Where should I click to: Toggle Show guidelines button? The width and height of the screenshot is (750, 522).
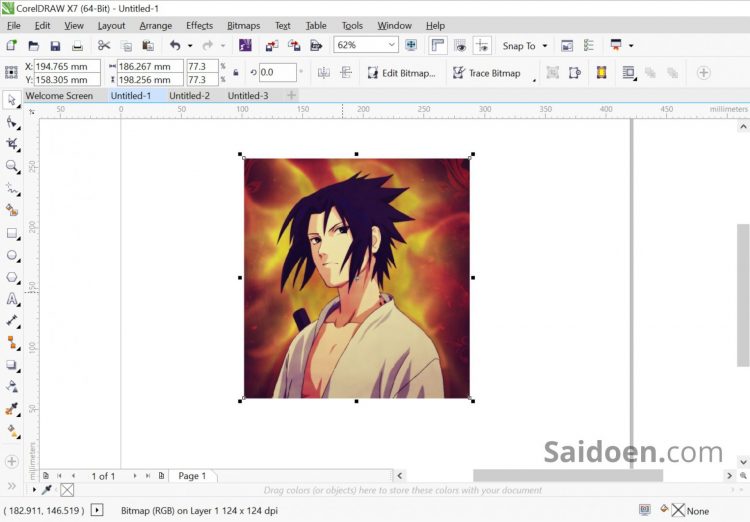click(482, 45)
